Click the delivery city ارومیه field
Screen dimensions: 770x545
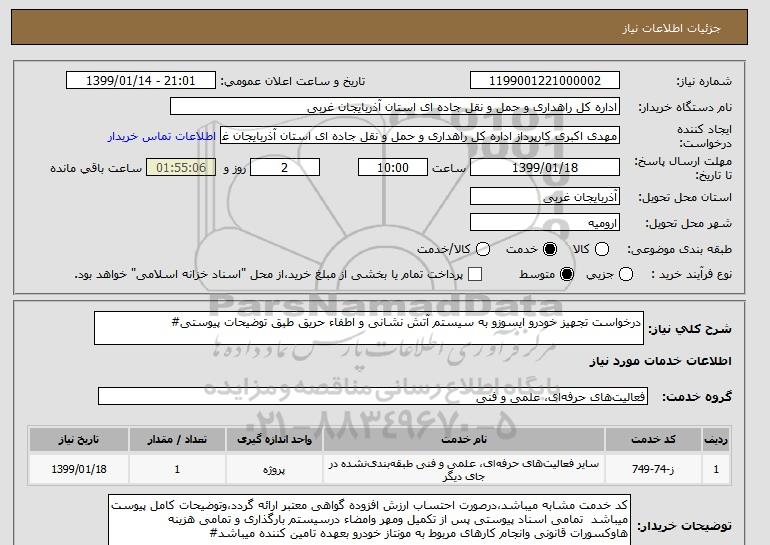(x=545, y=222)
